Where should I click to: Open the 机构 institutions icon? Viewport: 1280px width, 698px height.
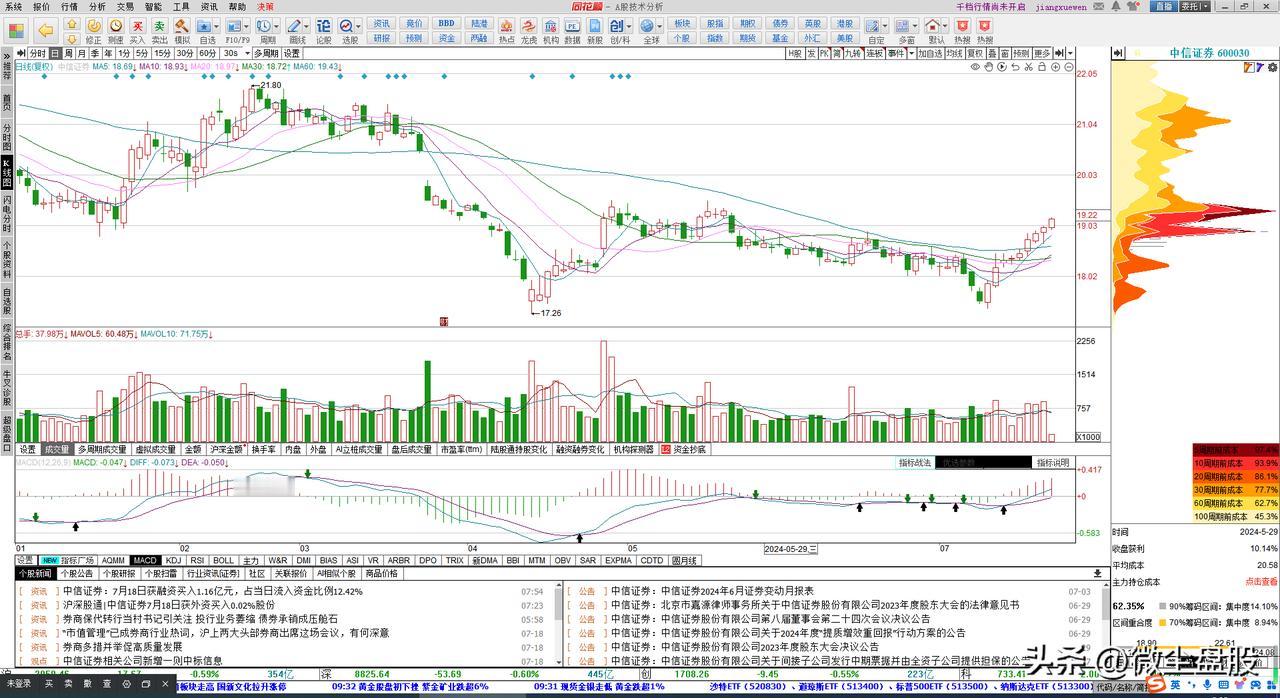pyautogui.click(x=550, y=32)
